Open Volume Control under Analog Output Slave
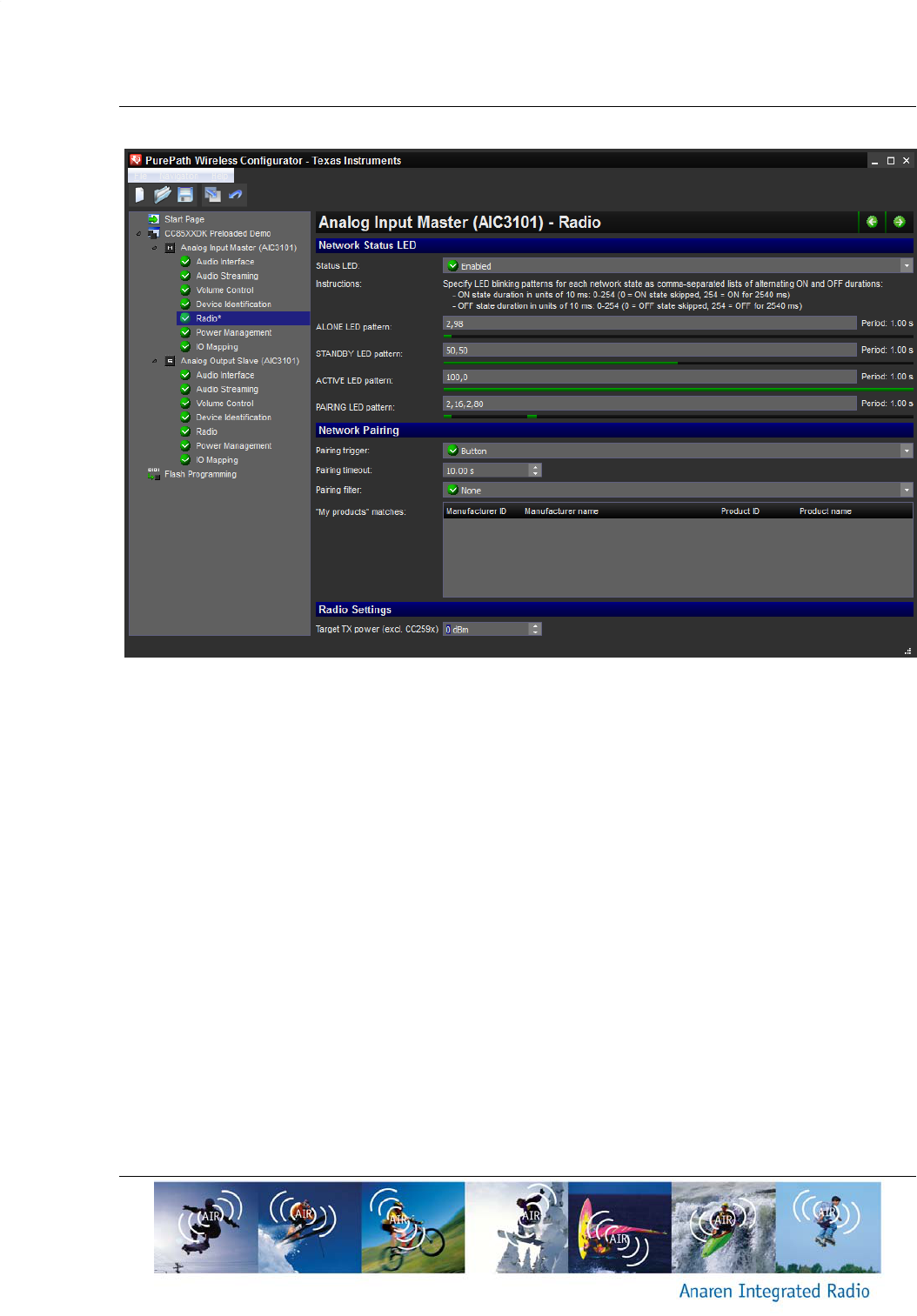Viewport: 917px width, 1316px height. tap(224, 404)
